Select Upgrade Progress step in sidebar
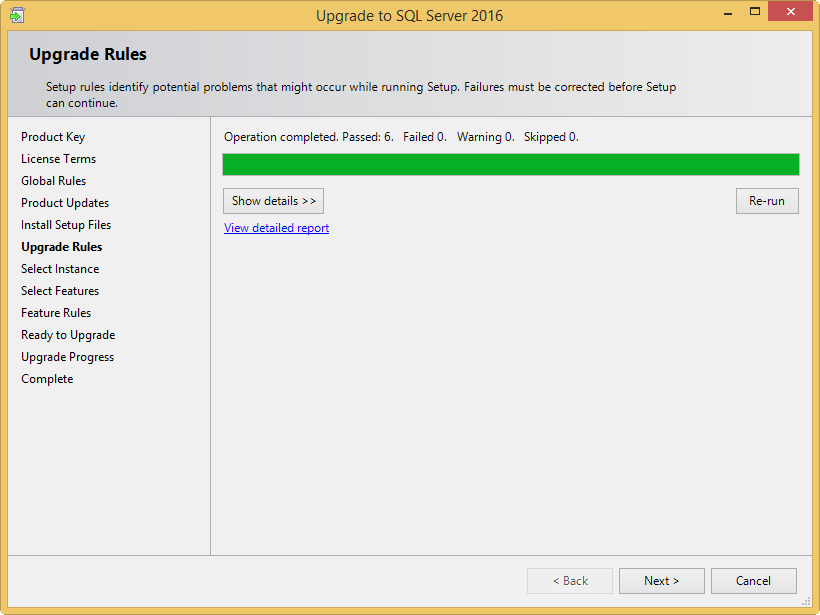 click(x=67, y=357)
